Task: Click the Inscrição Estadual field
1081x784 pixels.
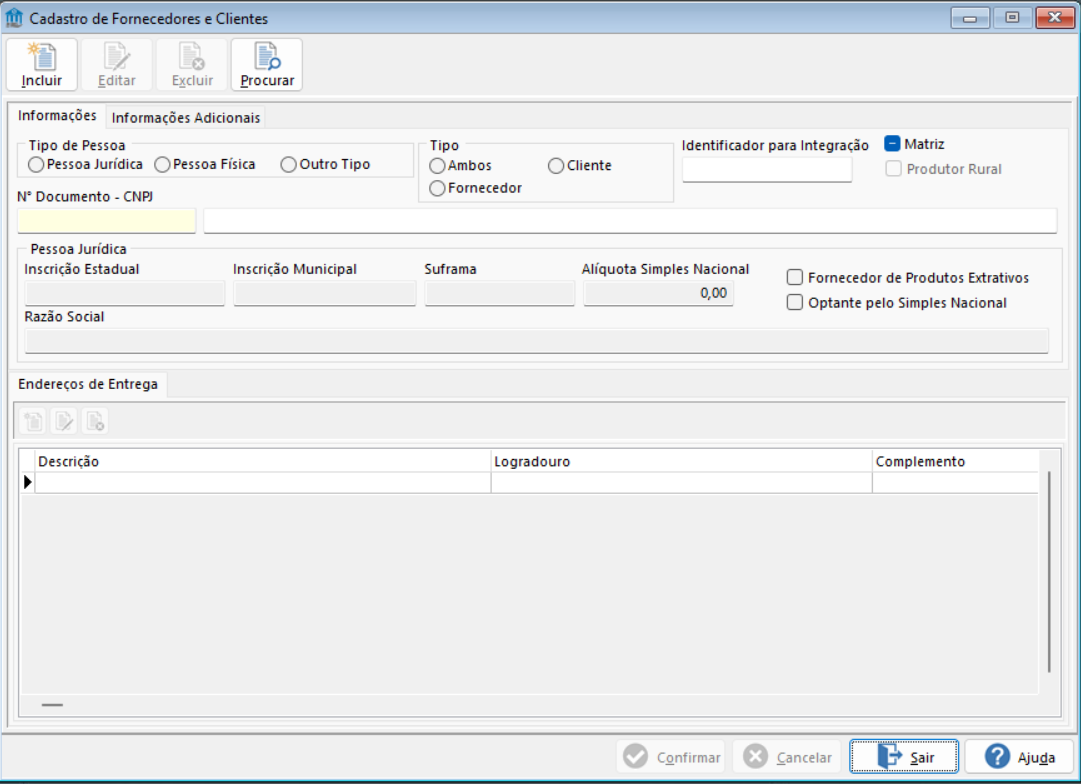Action: pyautogui.click(x=125, y=294)
